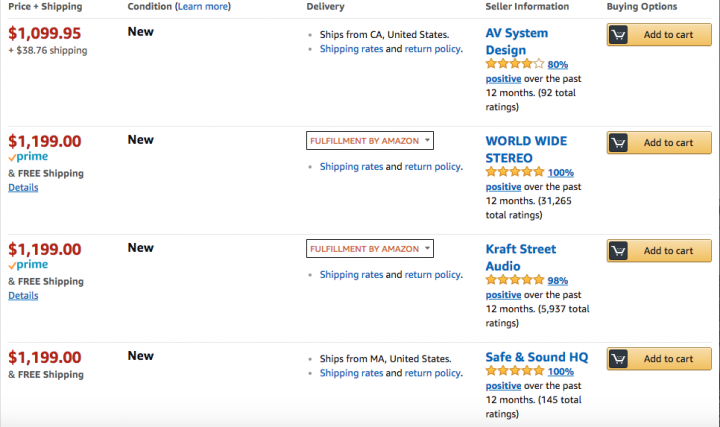The width and height of the screenshot is (720, 427).
Task: Click $1,199.00 price in Safe & Sound HQ row
Action: point(45,357)
